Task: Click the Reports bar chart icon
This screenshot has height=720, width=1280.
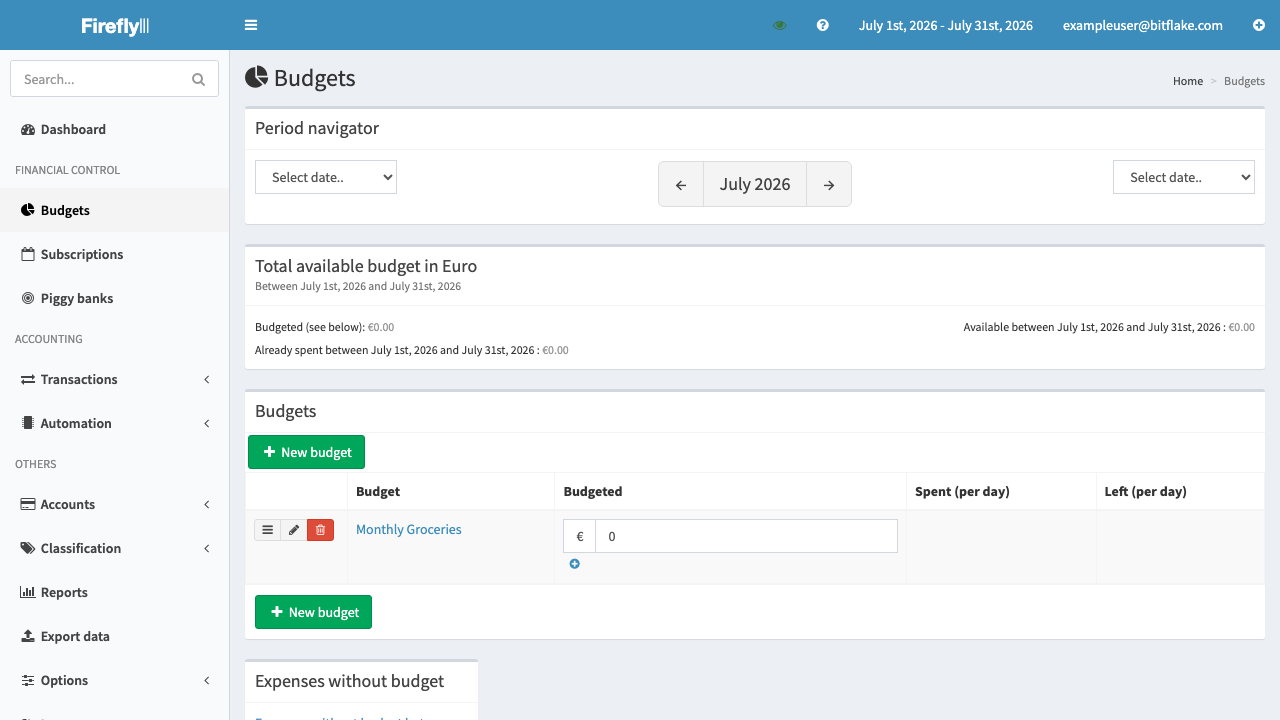Action: click(x=28, y=592)
